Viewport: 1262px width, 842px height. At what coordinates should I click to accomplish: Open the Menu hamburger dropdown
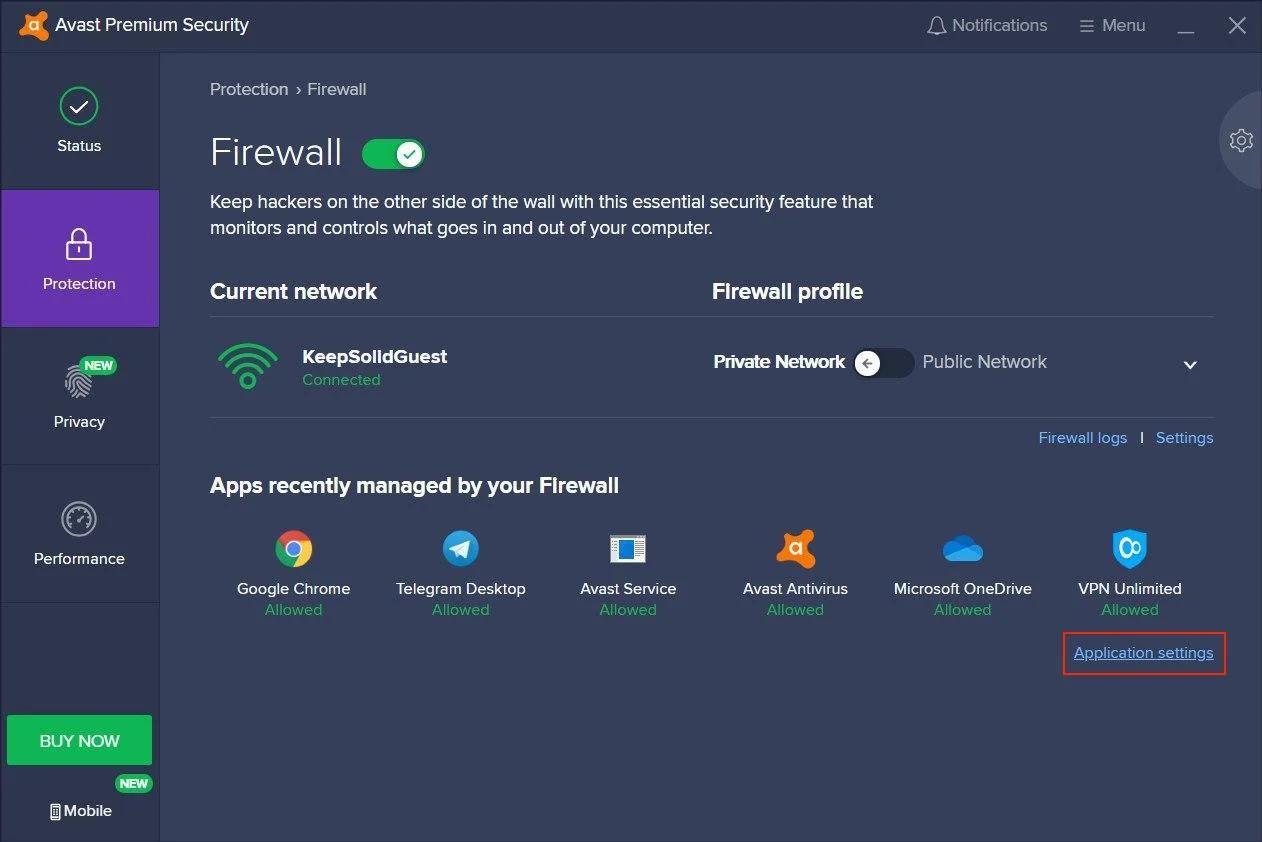1112,26
